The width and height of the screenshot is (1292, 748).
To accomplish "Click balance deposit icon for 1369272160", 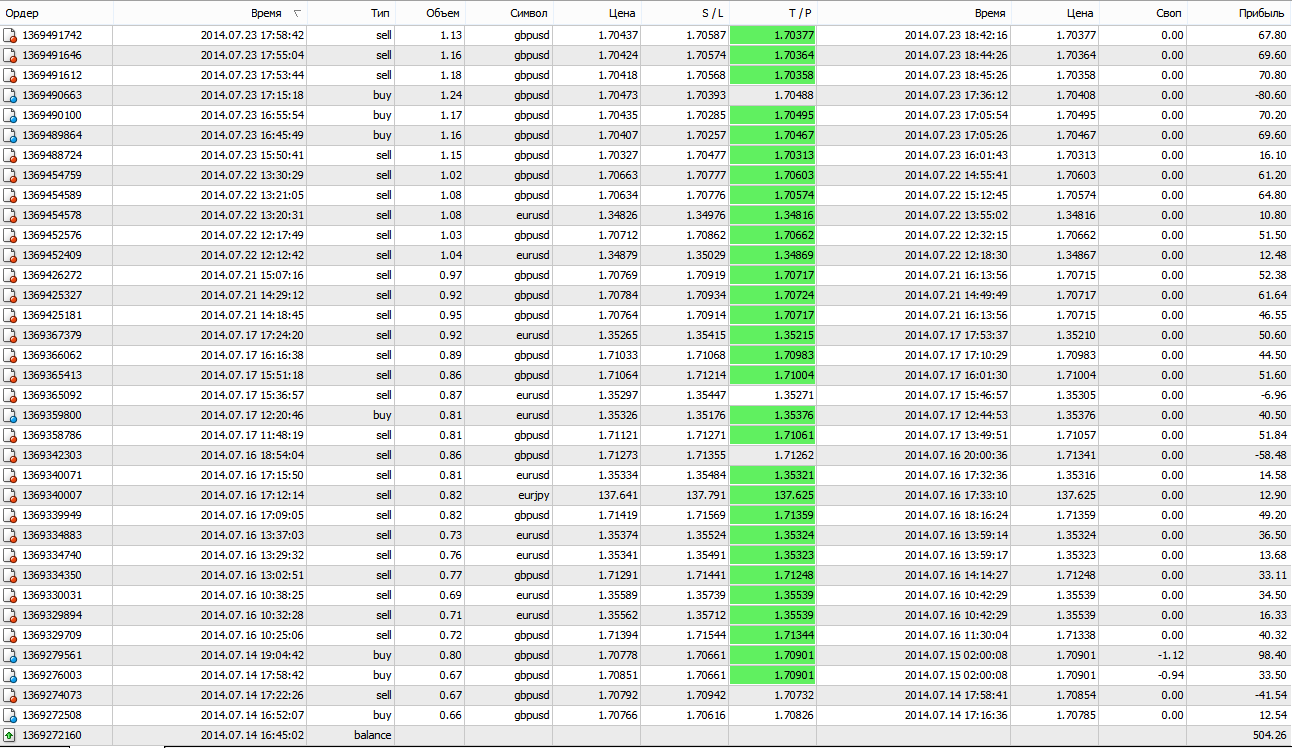I will pos(10,735).
